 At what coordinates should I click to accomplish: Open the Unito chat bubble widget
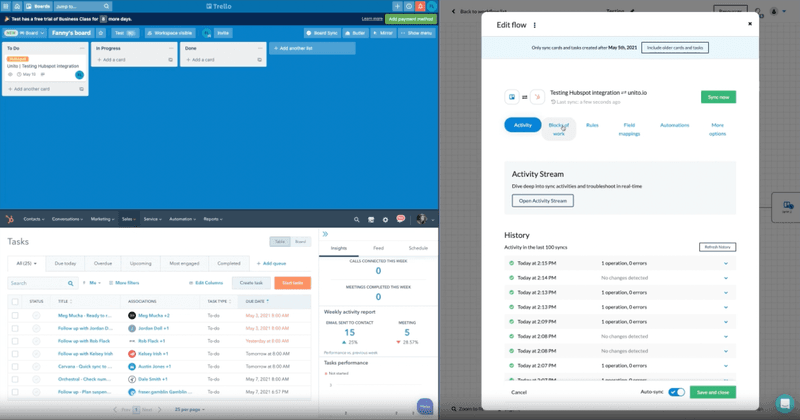tap(785, 404)
